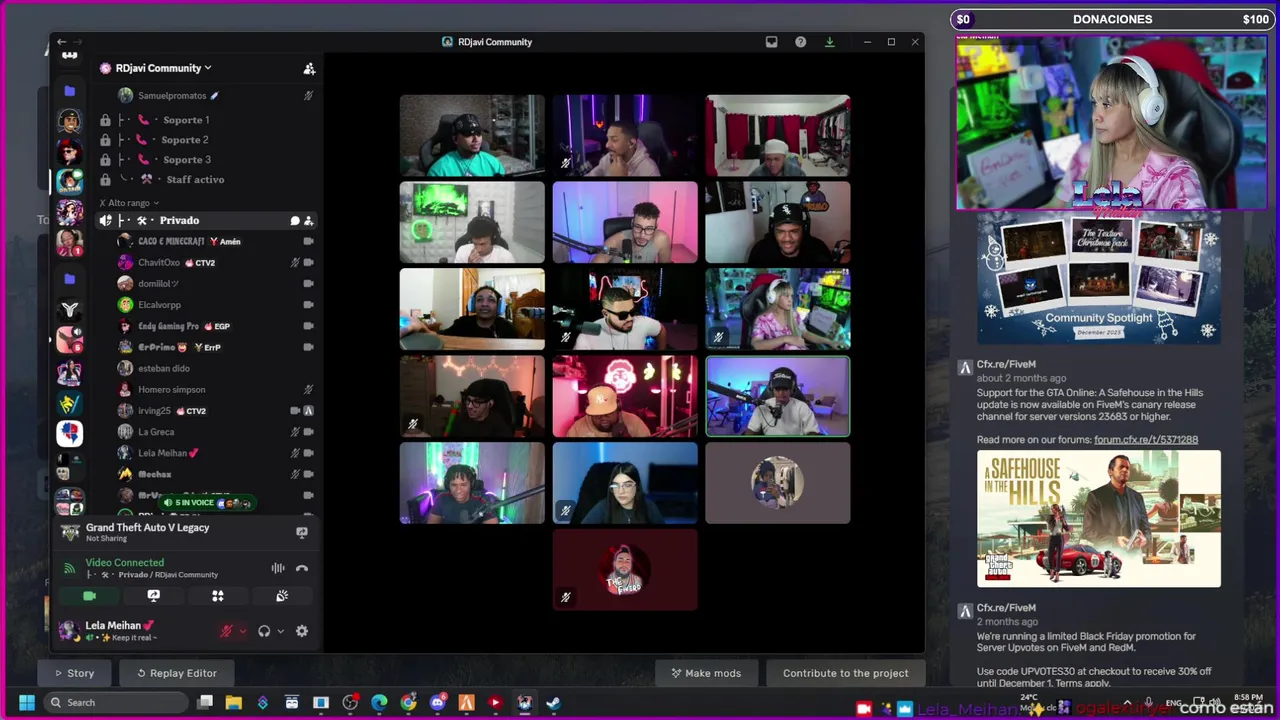Open File Explorer from the taskbar
The height and width of the screenshot is (720, 1280).
233,702
